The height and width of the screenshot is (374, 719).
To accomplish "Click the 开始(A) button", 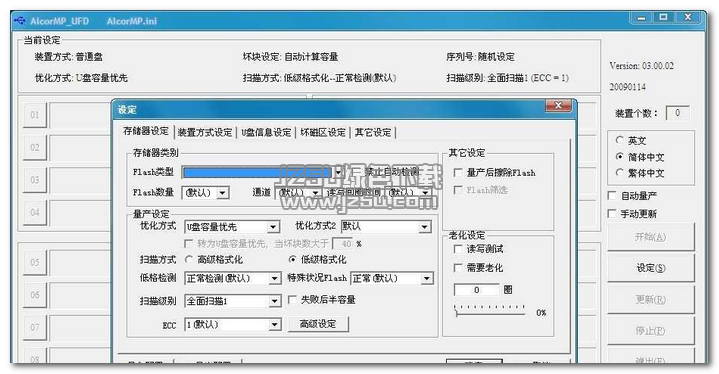I will 650,237.
